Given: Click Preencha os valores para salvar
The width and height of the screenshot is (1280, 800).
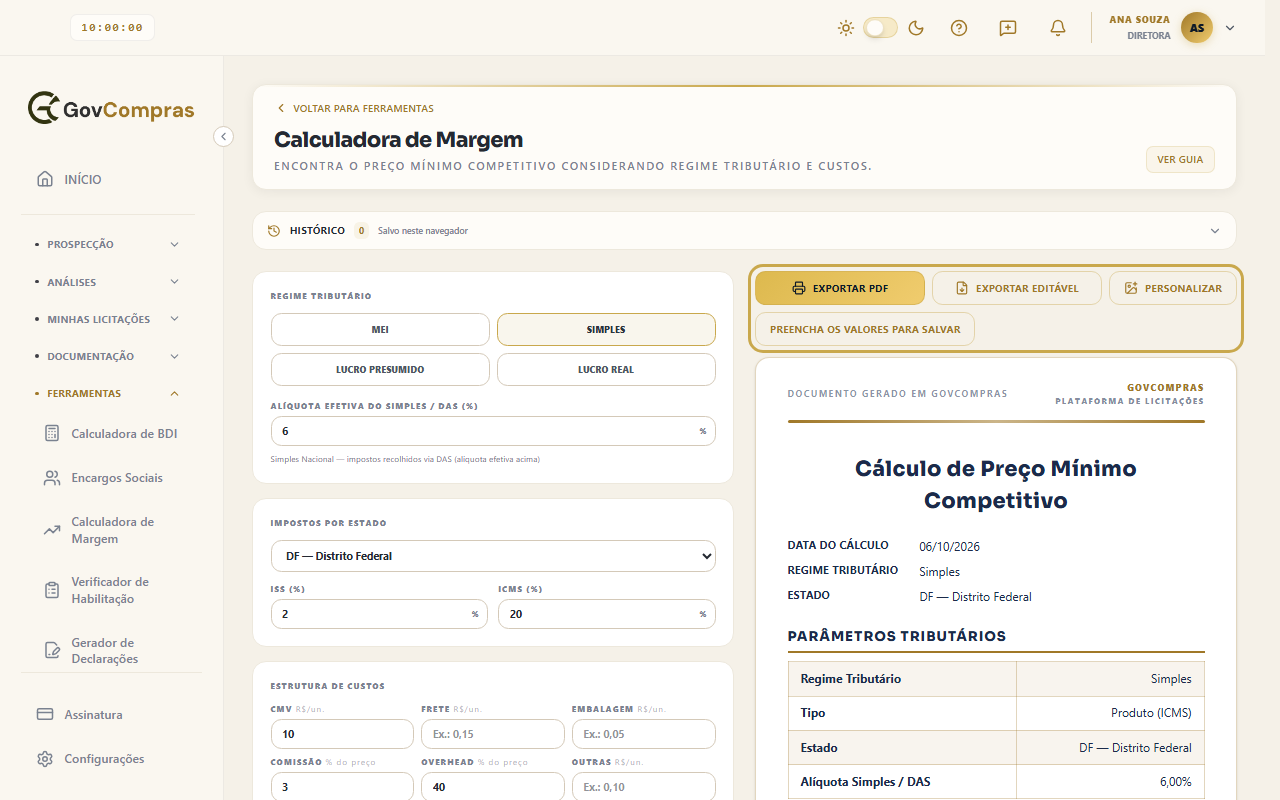Looking at the screenshot, I should (x=865, y=329).
